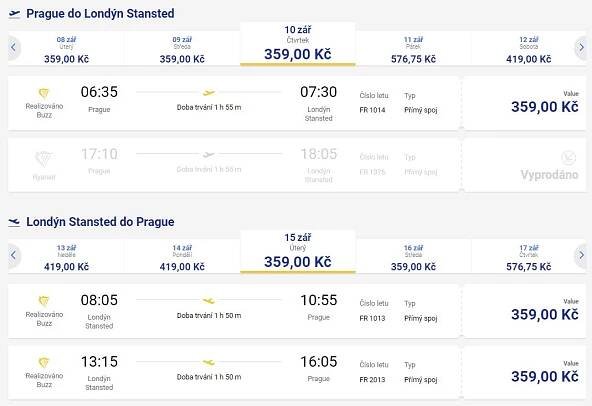Choose outbound date 11 zář for 576,75 Kč
Viewport: 592px width, 406px height.
413,49
